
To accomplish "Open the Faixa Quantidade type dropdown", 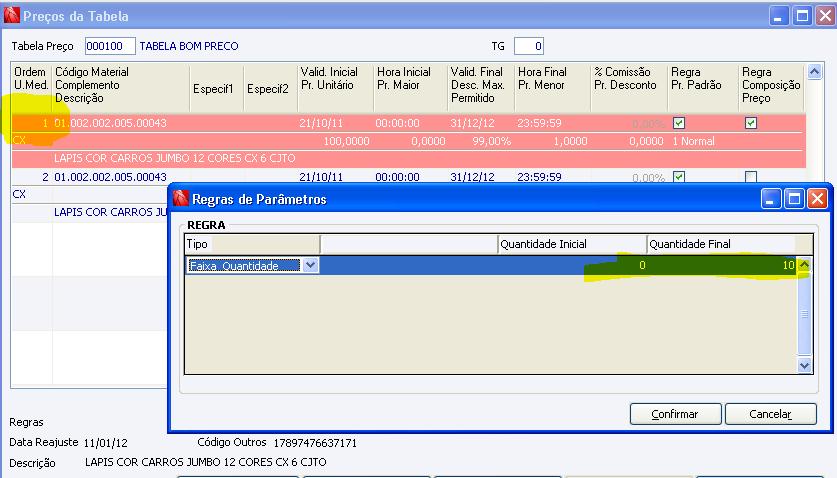I will pyautogui.click(x=311, y=265).
